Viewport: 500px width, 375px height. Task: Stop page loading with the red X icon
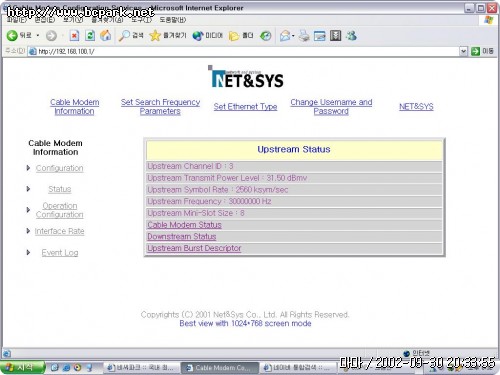tap(74, 35)
